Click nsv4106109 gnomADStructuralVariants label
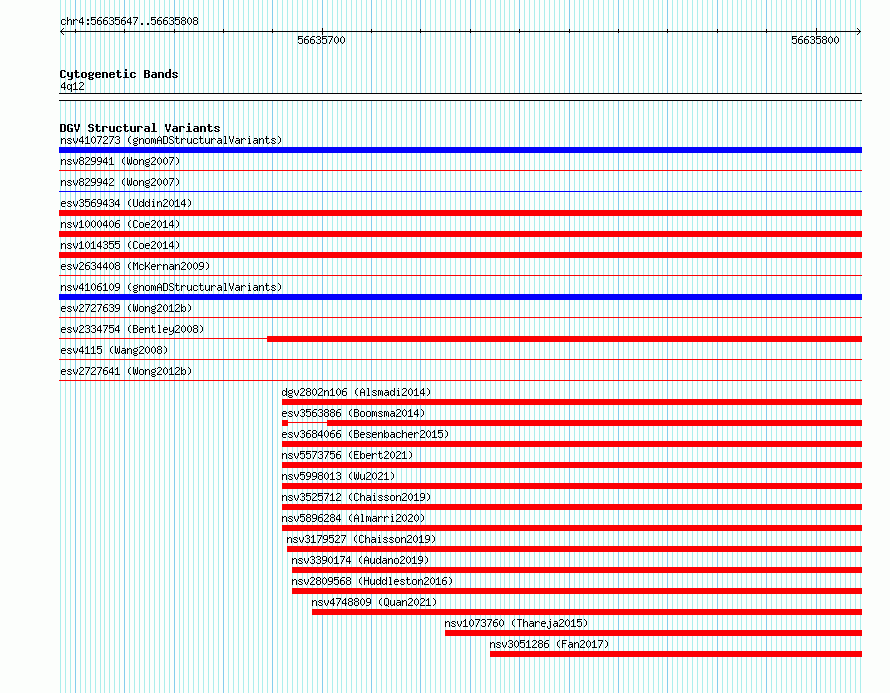The image size is (890, 693). (171, 287)
